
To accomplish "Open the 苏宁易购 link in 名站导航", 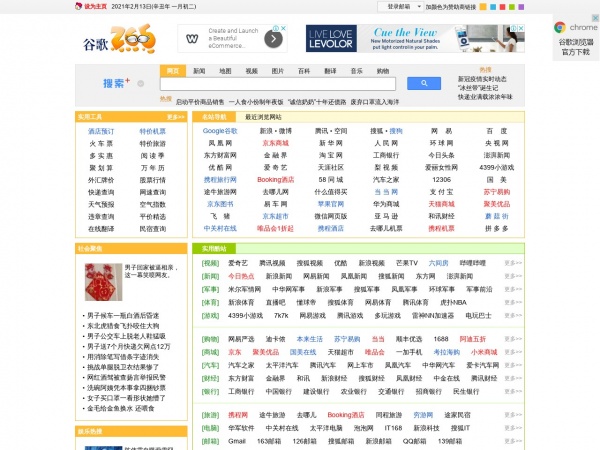I will pos(497,192).
